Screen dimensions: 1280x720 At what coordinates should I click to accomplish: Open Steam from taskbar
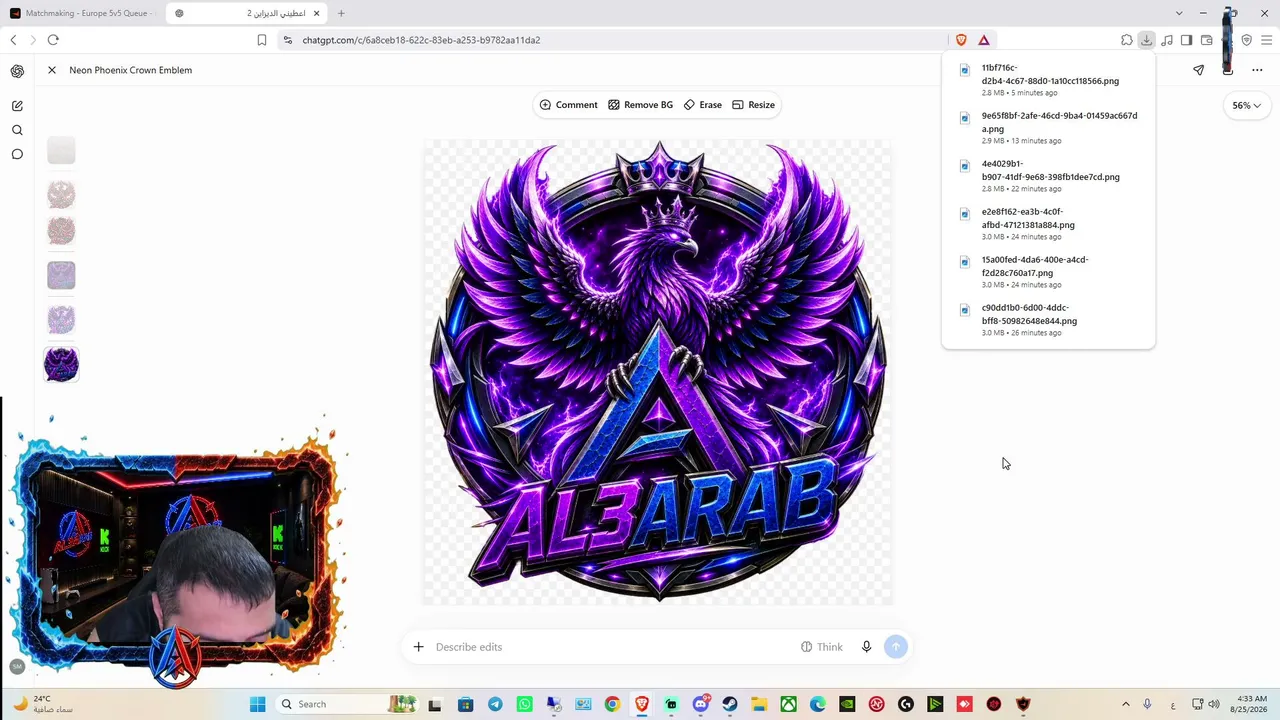pyautogui.click(x=730, y=704)
